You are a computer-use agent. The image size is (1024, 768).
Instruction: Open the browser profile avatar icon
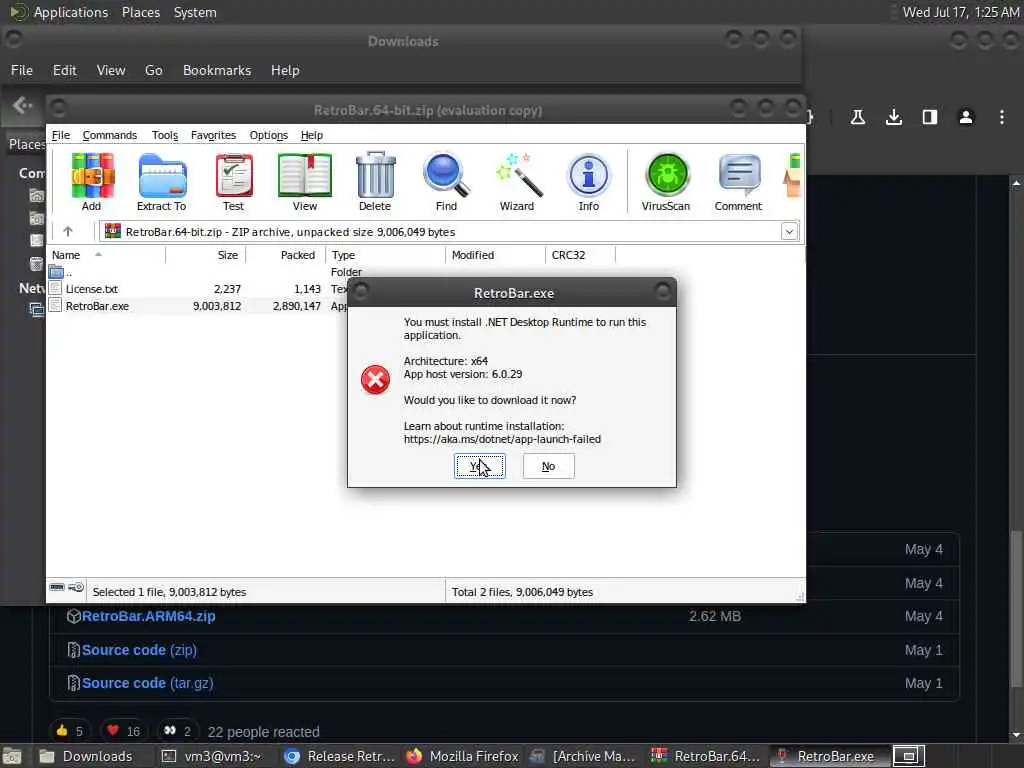coord(966,117)
